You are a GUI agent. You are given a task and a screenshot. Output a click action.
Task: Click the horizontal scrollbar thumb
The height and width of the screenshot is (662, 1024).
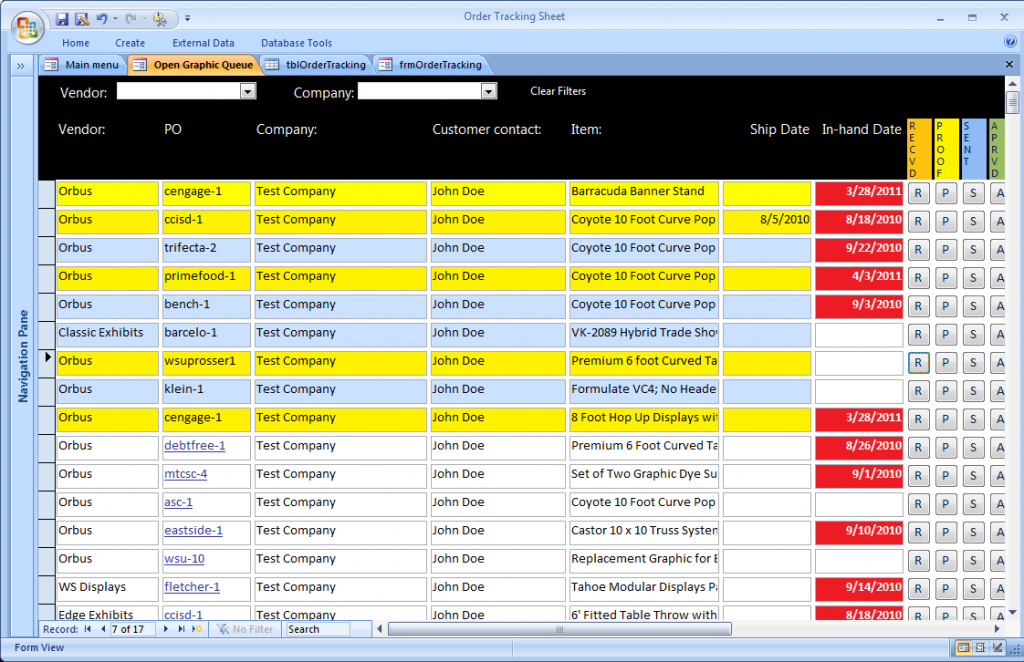[x=560, y=629]
